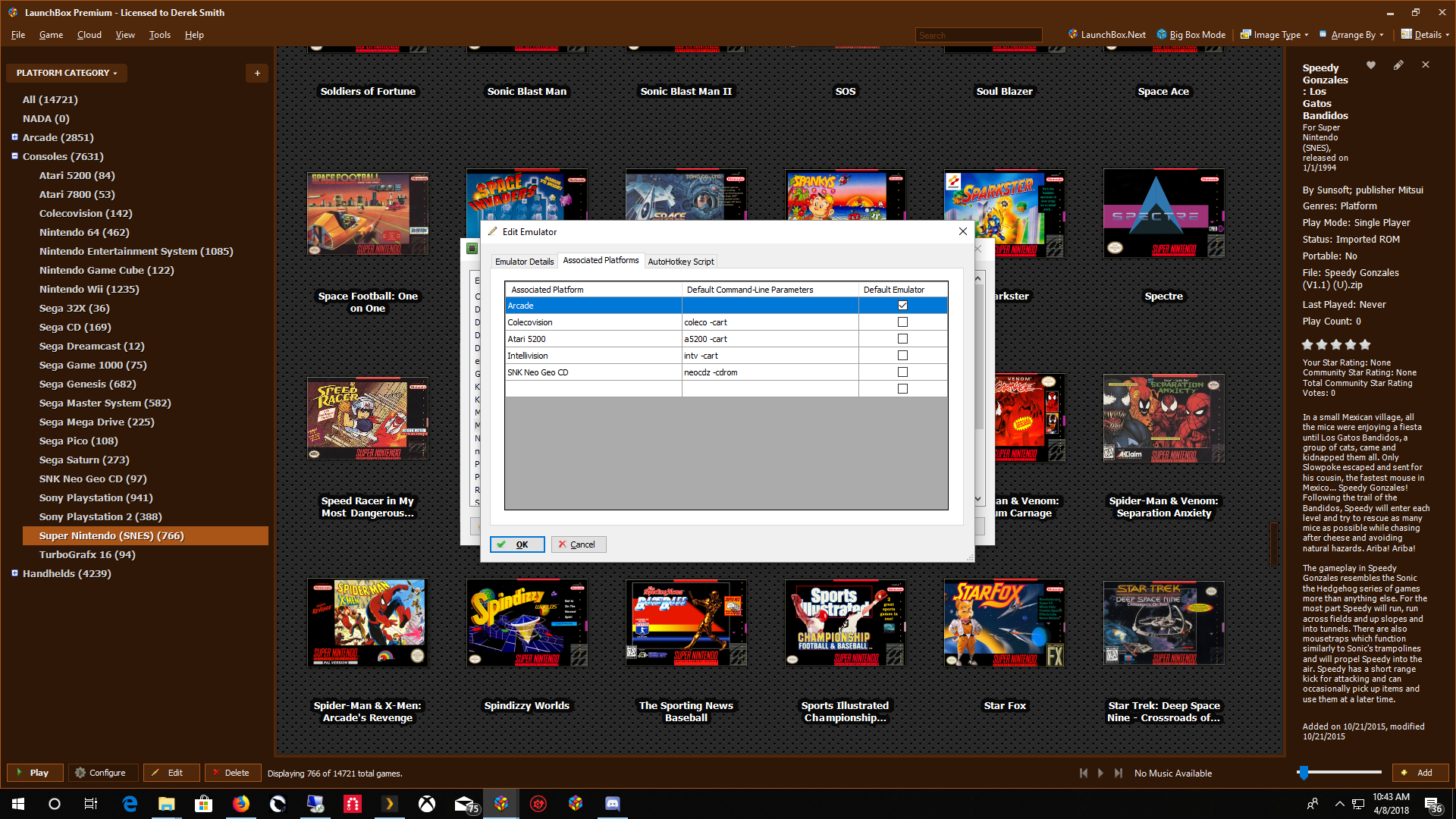Open LaunchBox.Next from the top toolbar

(1106, 35)
